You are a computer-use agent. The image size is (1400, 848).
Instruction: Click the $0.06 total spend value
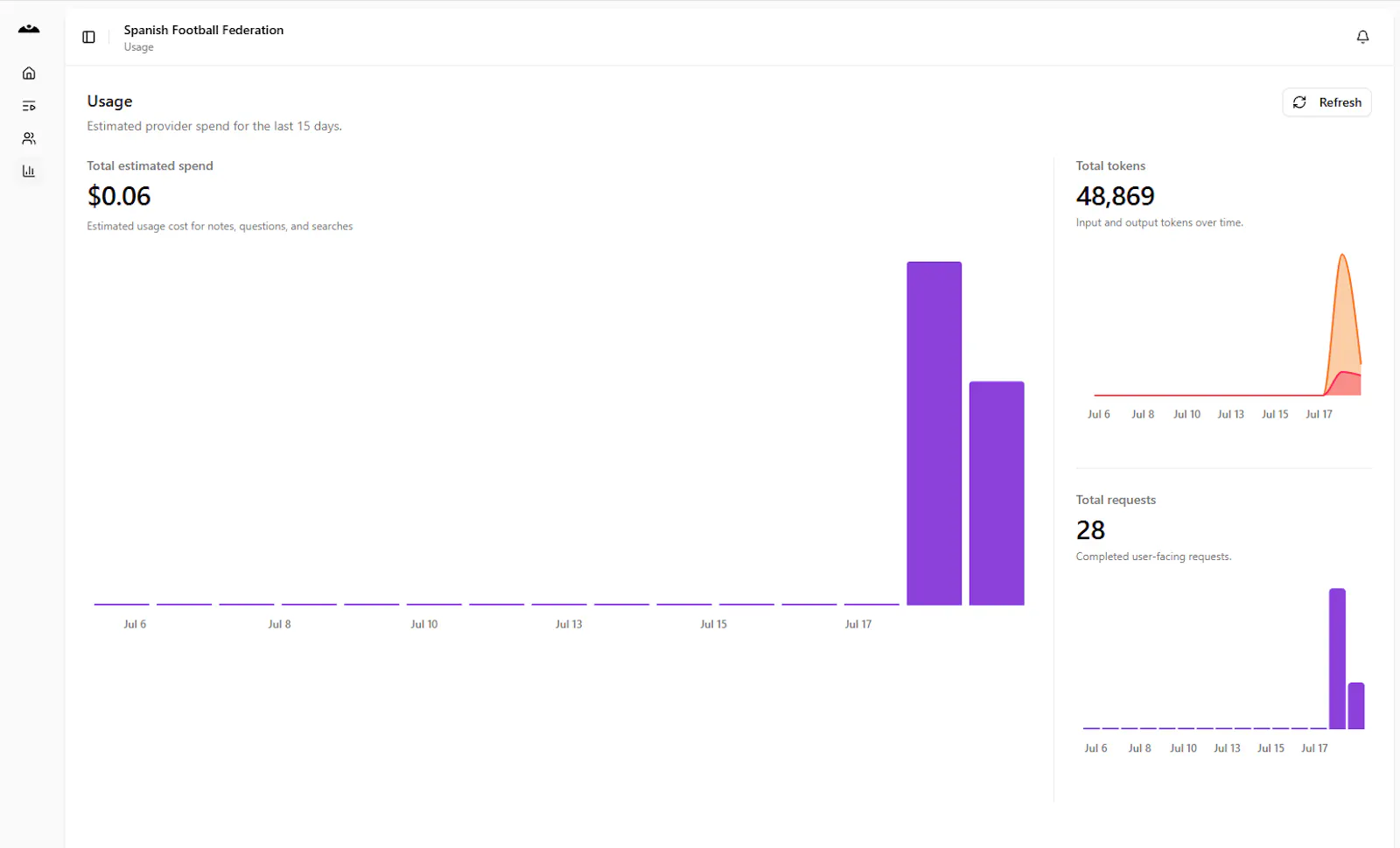point(119,196)
